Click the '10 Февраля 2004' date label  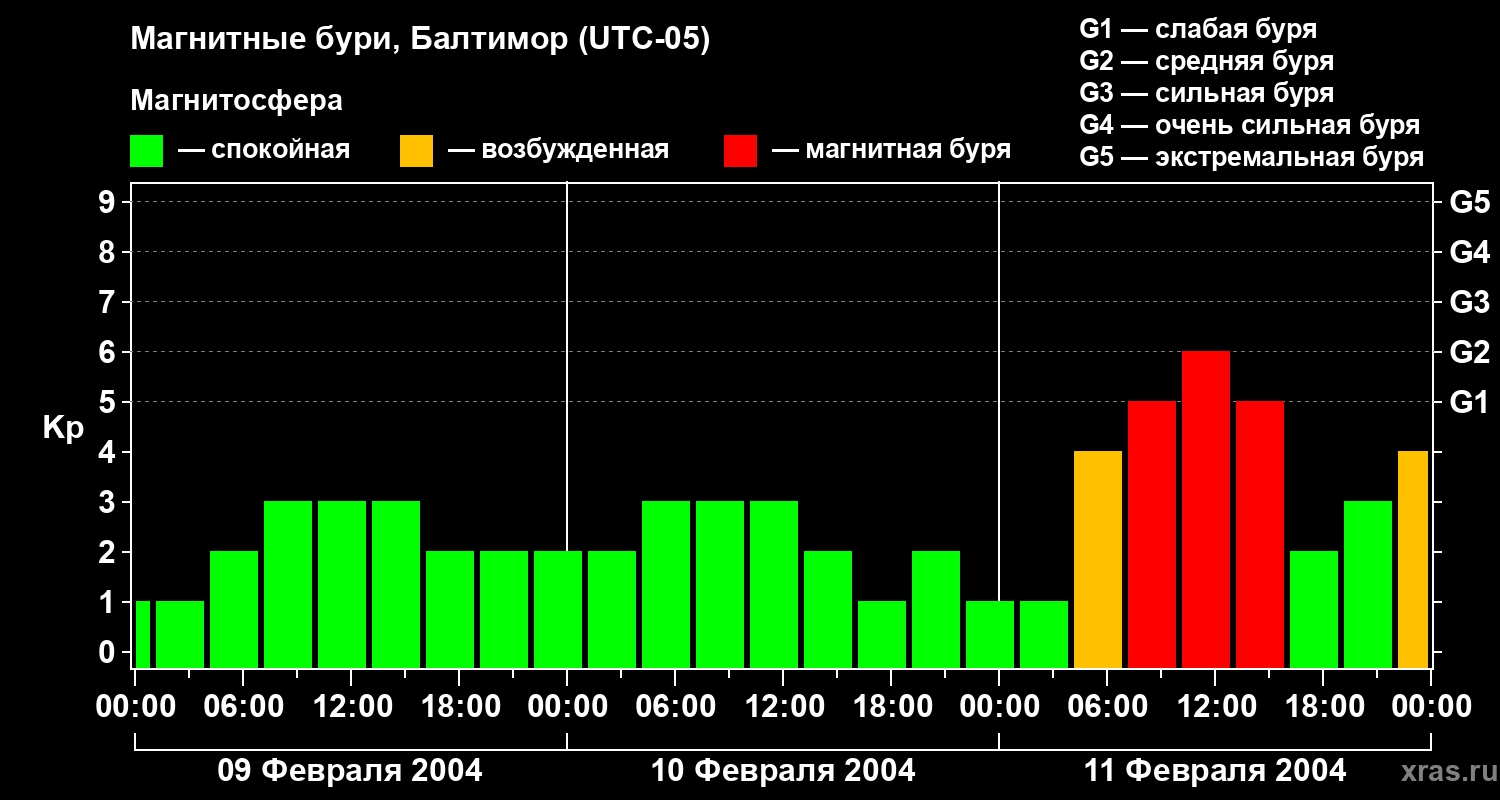pos(783,771)
